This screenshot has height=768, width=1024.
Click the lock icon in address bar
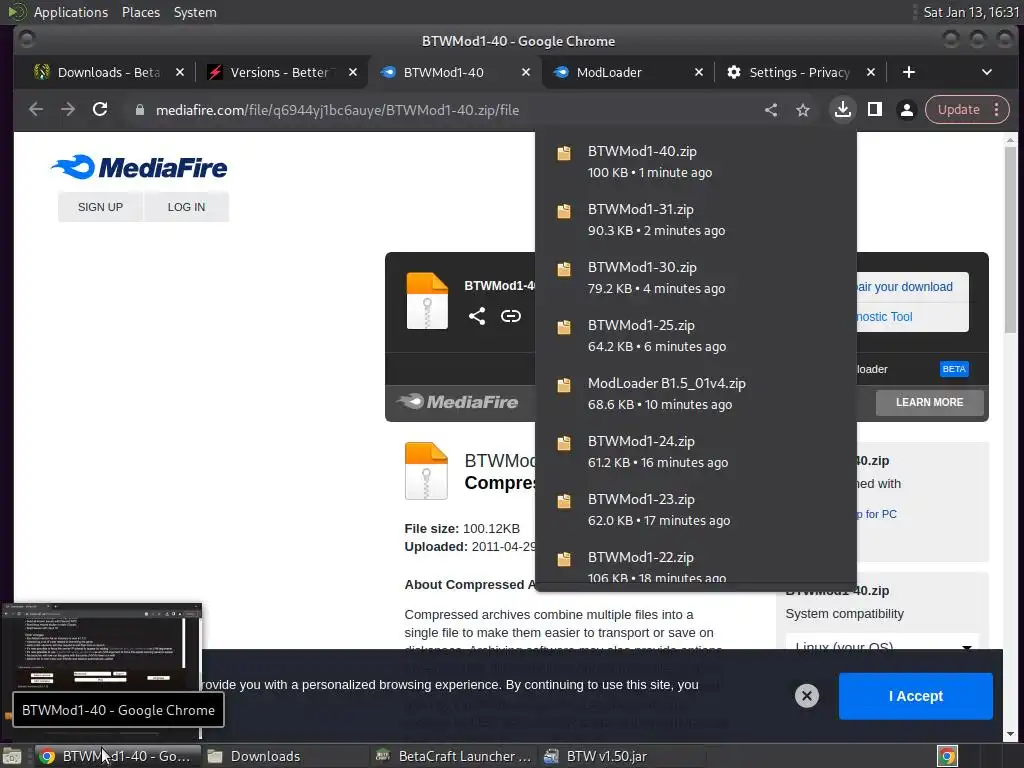(x=139, y=110)
